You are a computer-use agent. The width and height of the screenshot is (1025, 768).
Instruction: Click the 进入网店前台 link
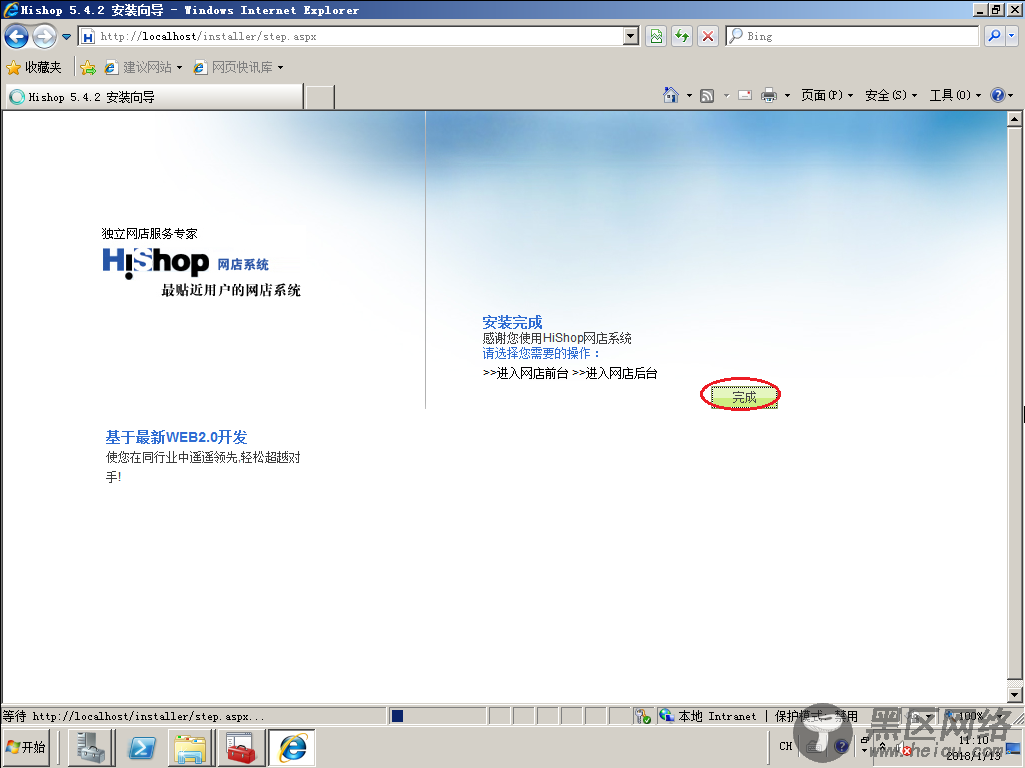[526, 373]
